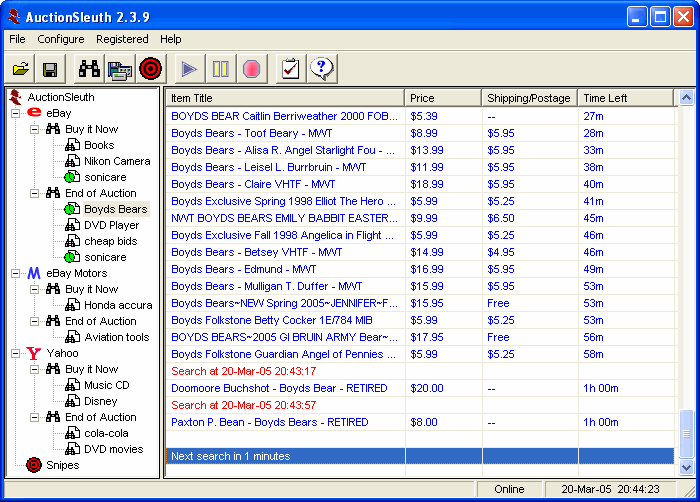Select the AuctionSleuth root tree item

(x=61, y=97)
